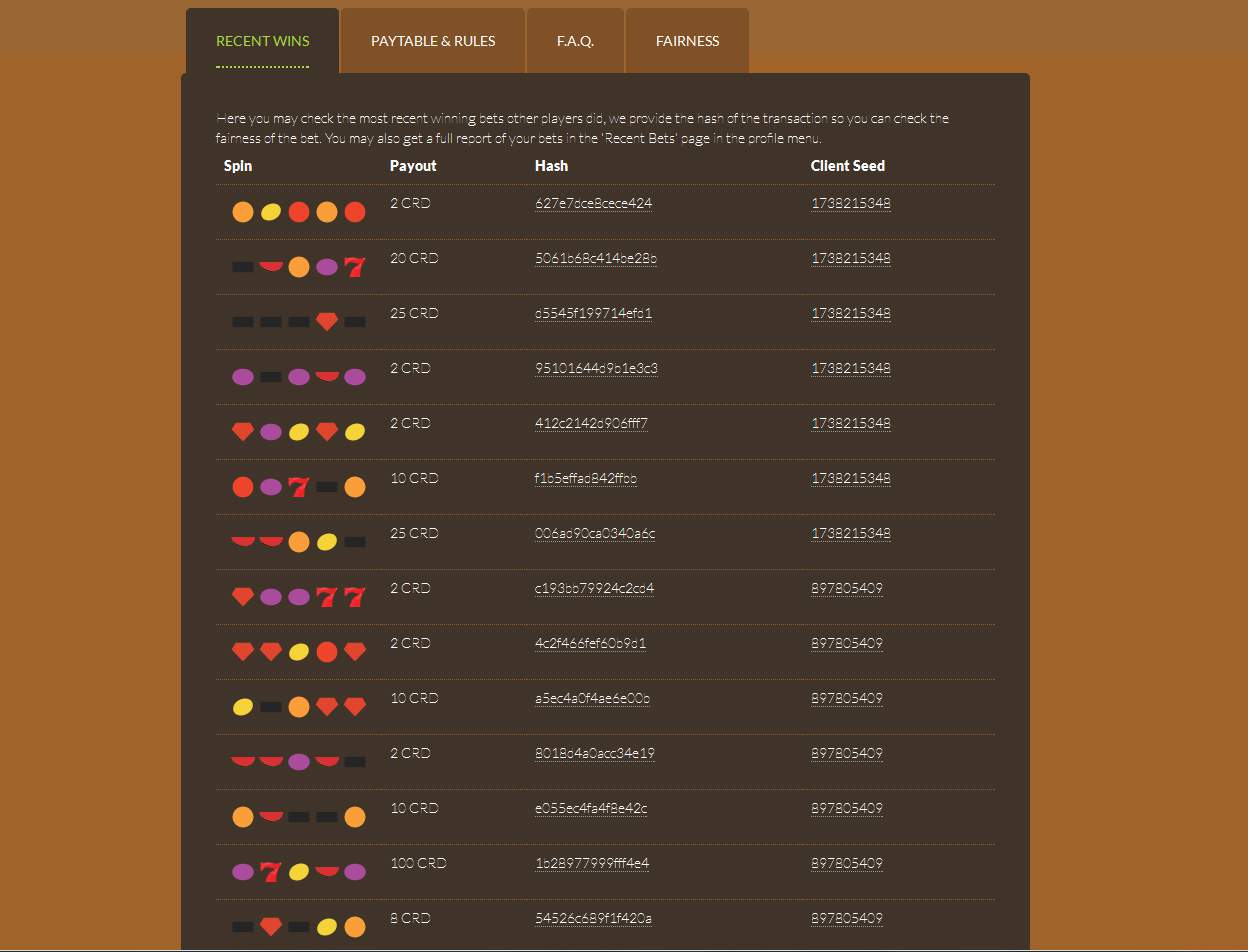
Task: Open hash link c193bb79924c2cd4
Action: [x=594, y=588]
